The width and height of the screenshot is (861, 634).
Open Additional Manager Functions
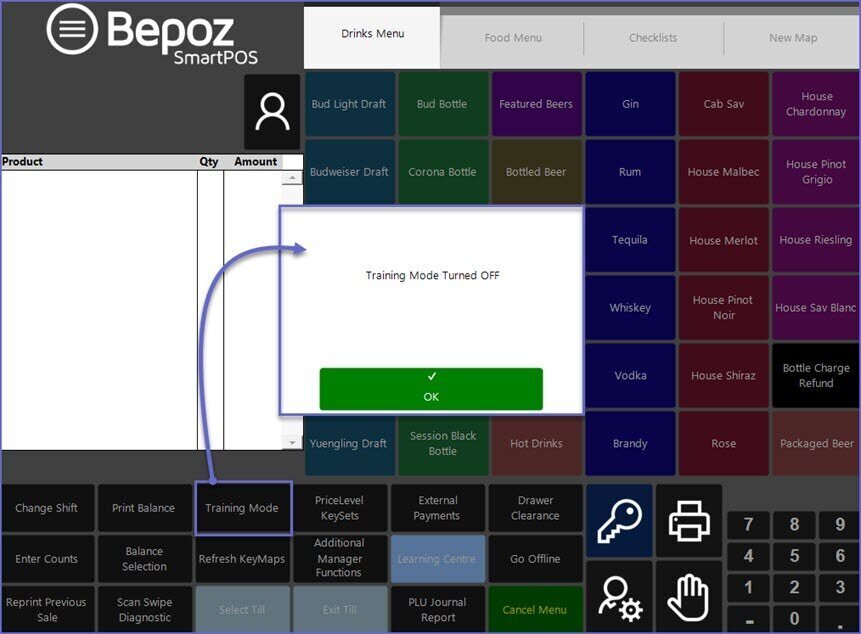point(339,558)
